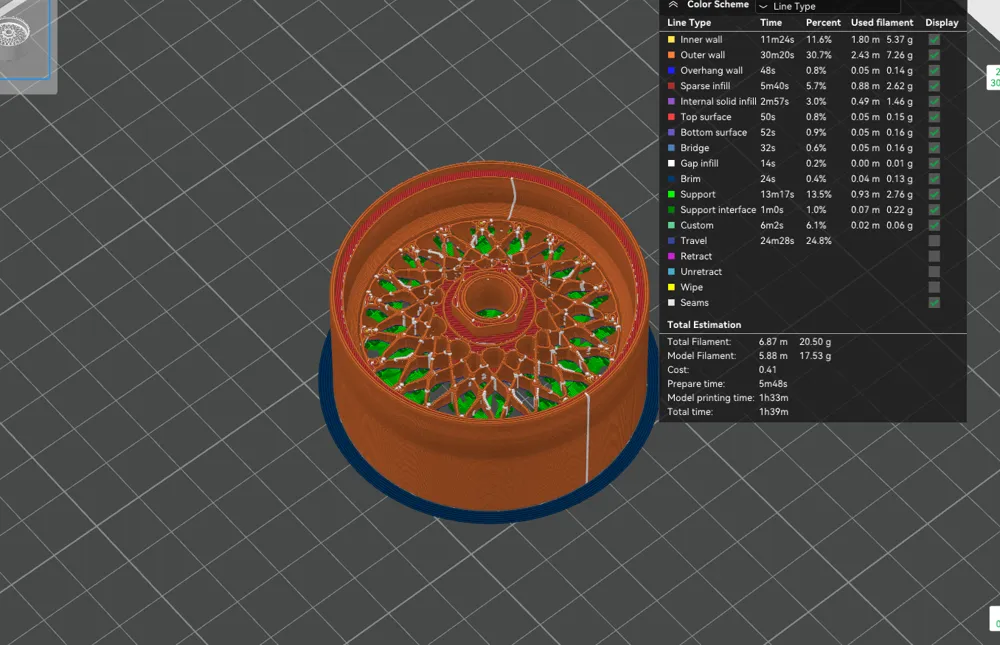The image size is (1000, 645).
Task: Enable Travel display checkbox
Action: point(934,241)
